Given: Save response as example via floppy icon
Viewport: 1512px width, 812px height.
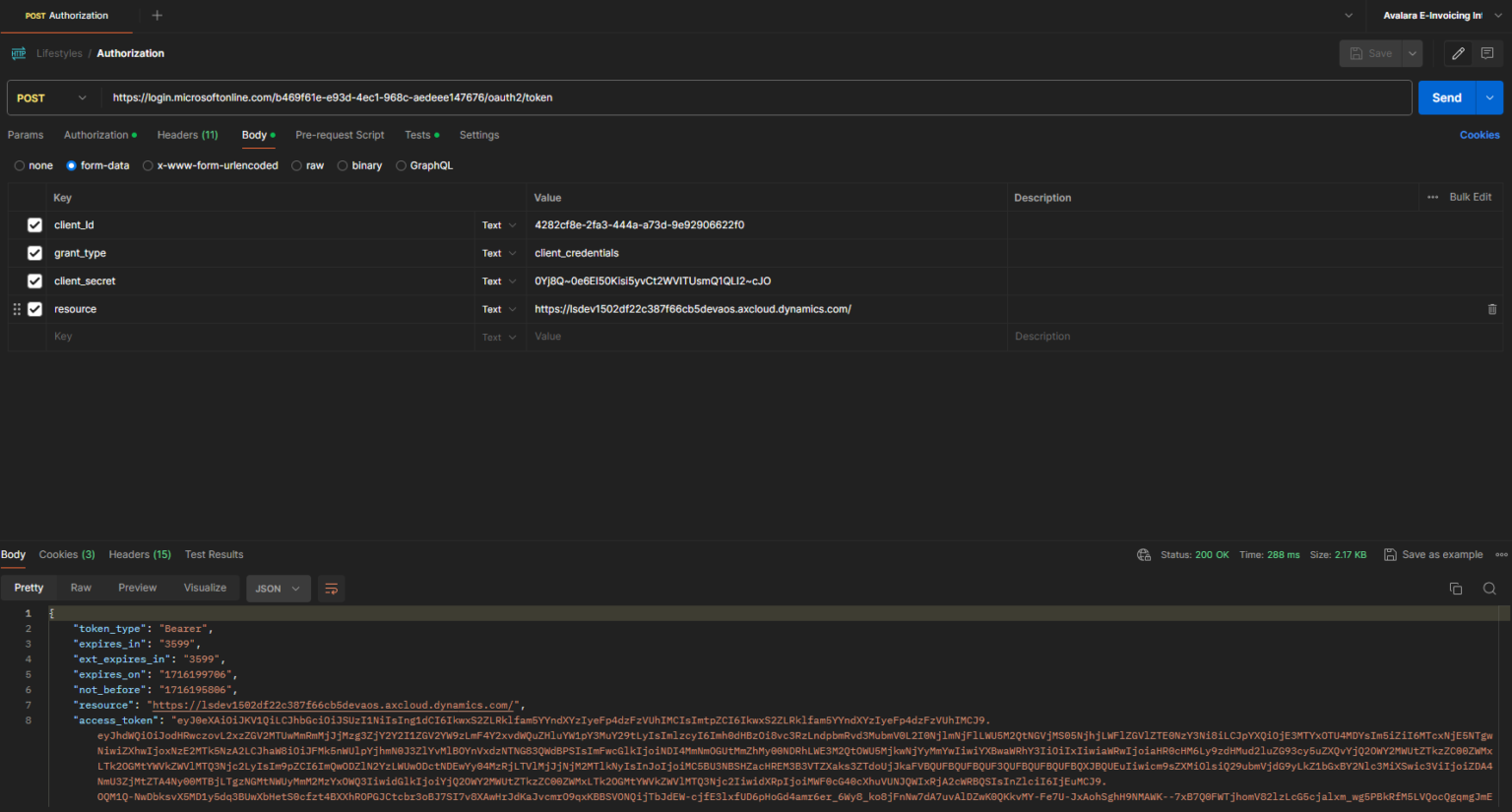Looking at the screenshot, I should (x=1390, y=554).
